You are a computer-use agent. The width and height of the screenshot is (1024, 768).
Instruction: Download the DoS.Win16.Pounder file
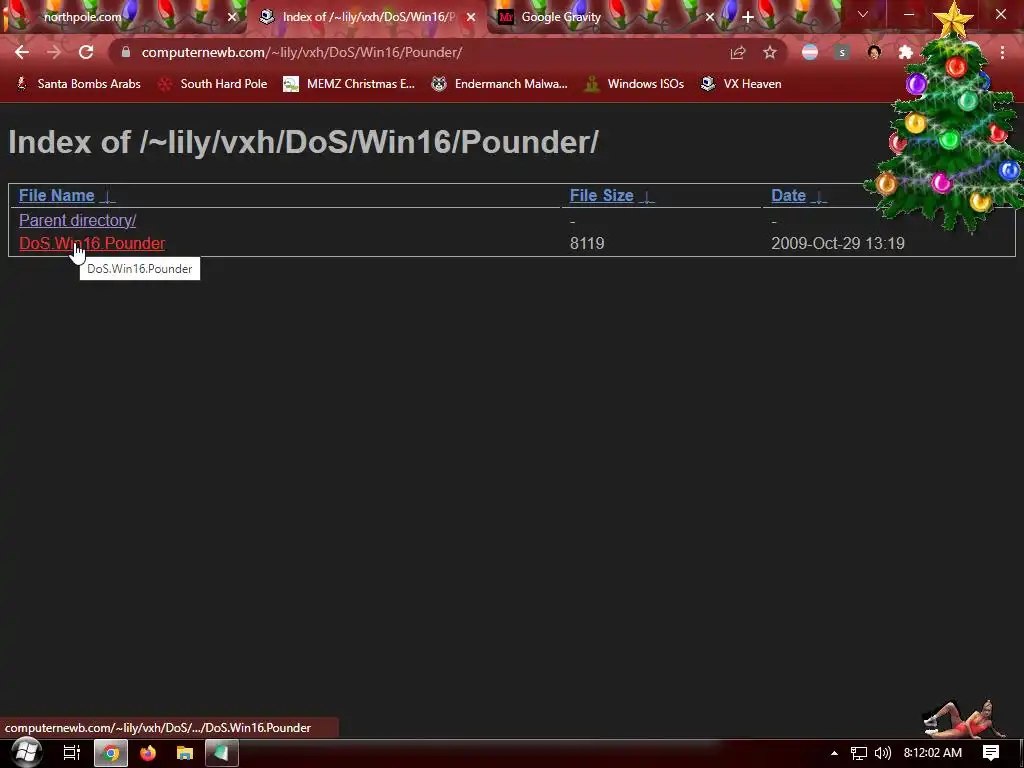(x=92, y=243)
